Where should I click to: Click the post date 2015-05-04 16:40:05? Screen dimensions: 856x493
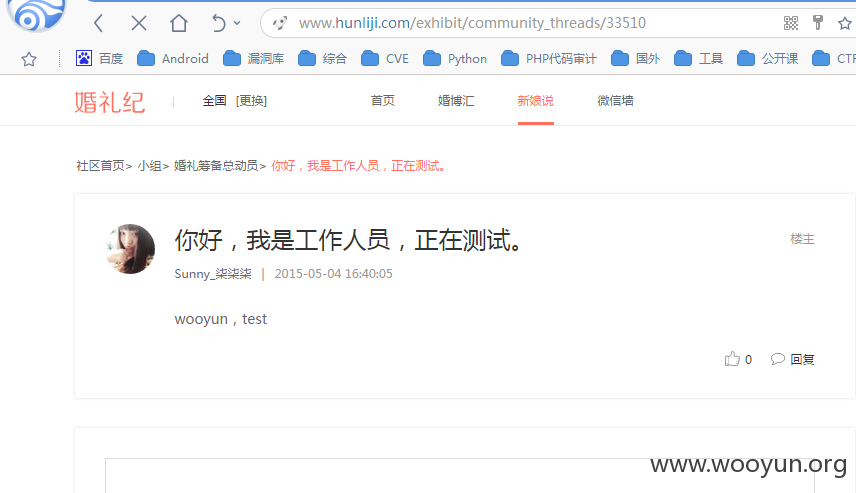tap(334, 274)
